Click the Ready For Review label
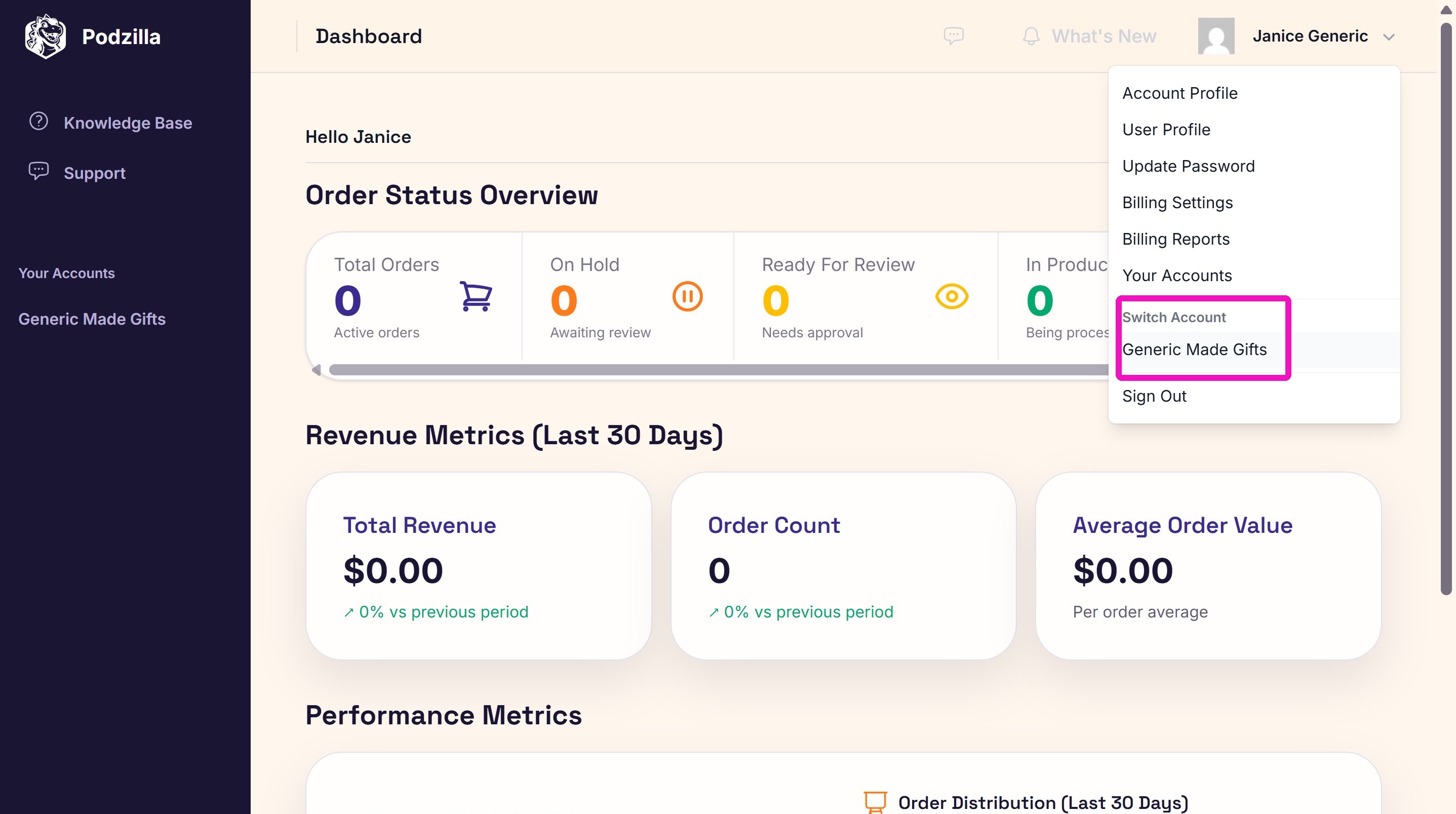The height and width of the screenshot is (814, 1456). pos(838,264)
